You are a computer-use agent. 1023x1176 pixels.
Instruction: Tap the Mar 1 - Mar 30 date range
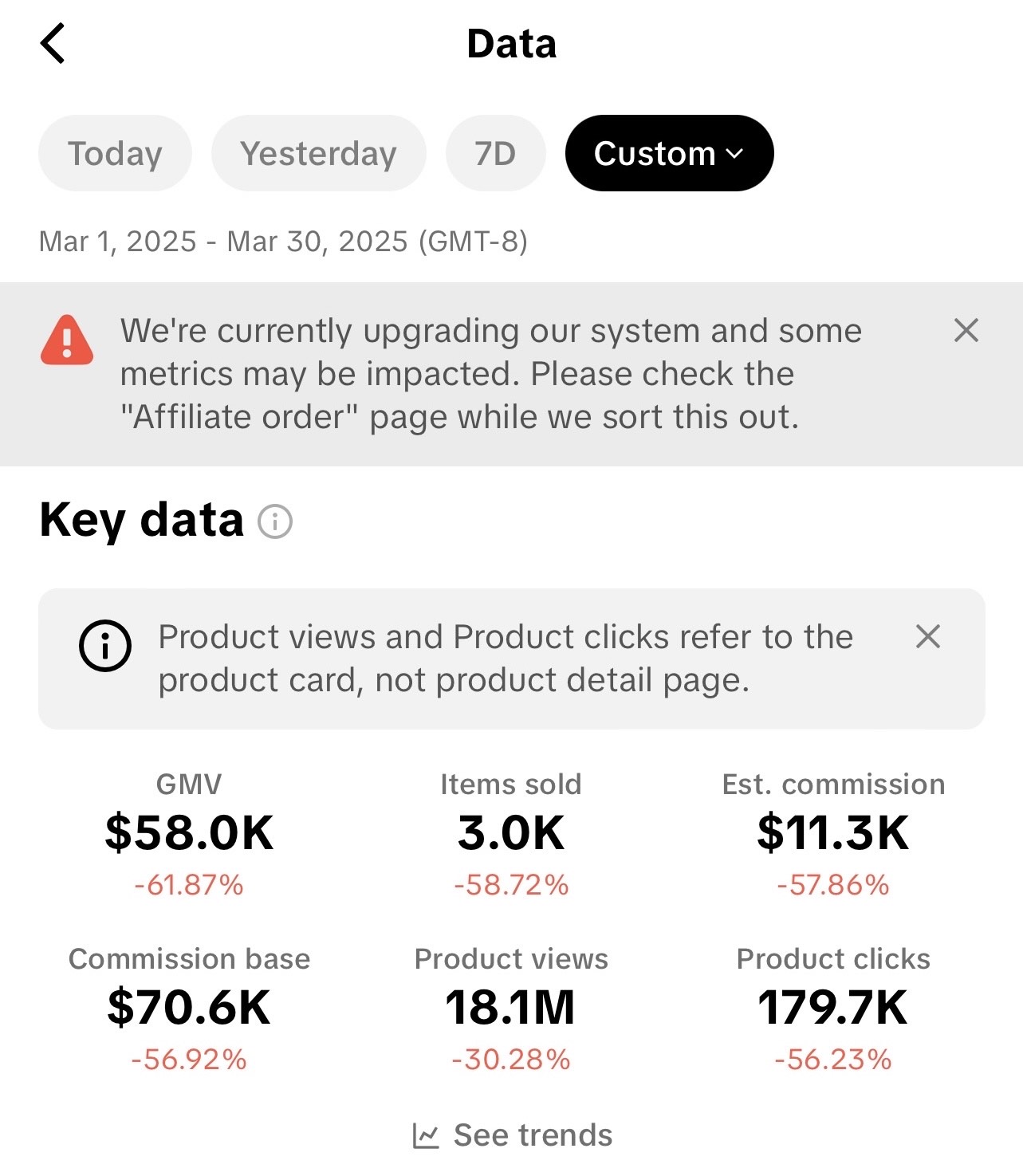tap(283, 241)
